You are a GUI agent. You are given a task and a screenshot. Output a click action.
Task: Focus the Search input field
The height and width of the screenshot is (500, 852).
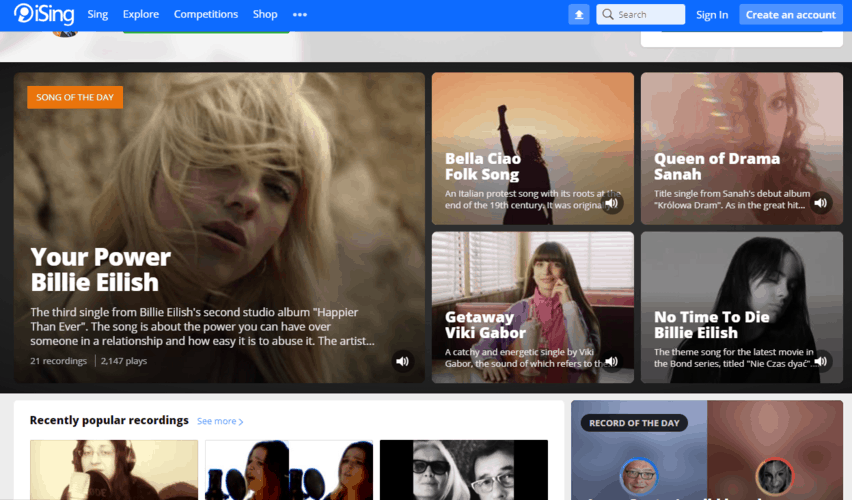(x=641, y=15)
